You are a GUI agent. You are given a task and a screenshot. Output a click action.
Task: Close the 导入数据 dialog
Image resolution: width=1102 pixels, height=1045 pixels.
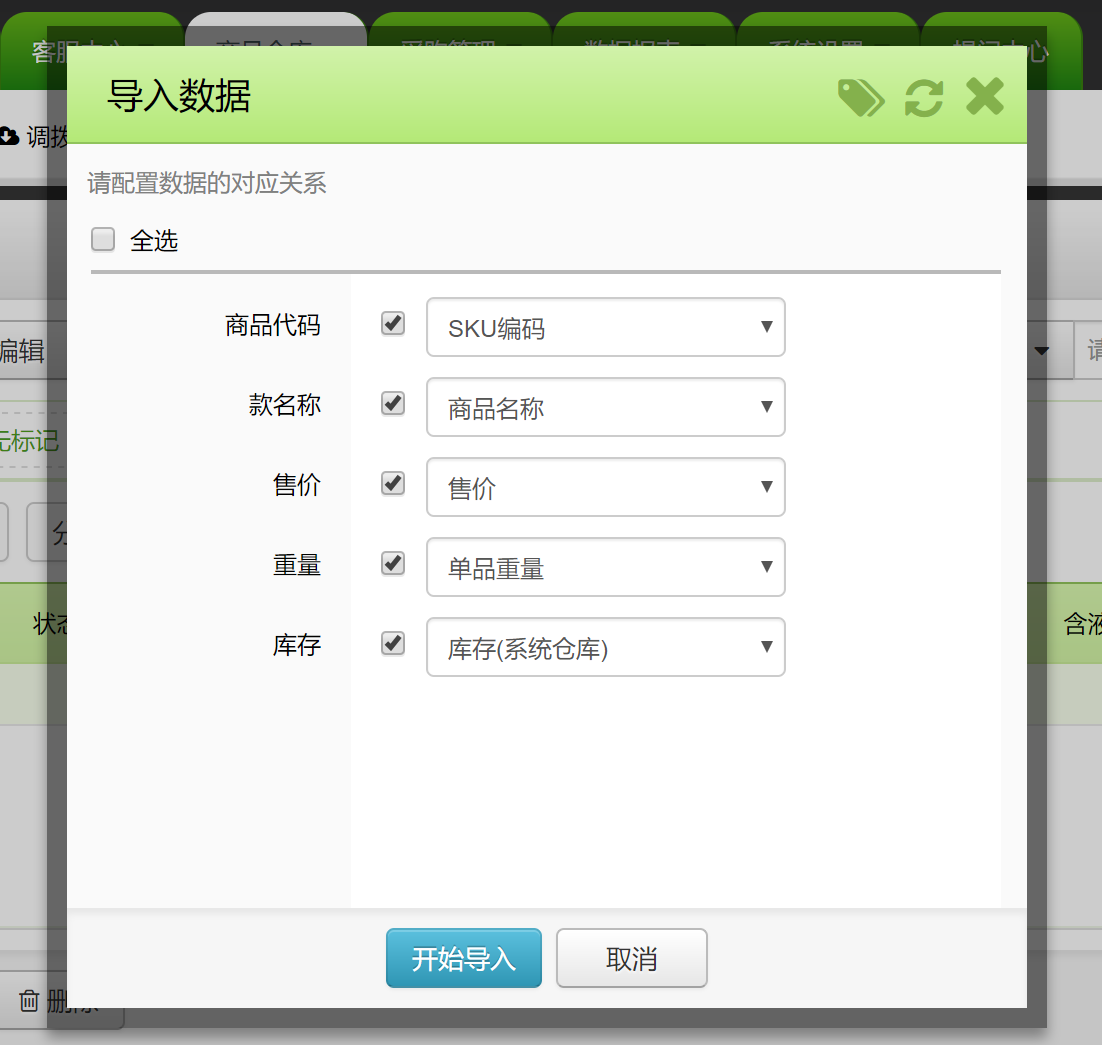(985, 96)
